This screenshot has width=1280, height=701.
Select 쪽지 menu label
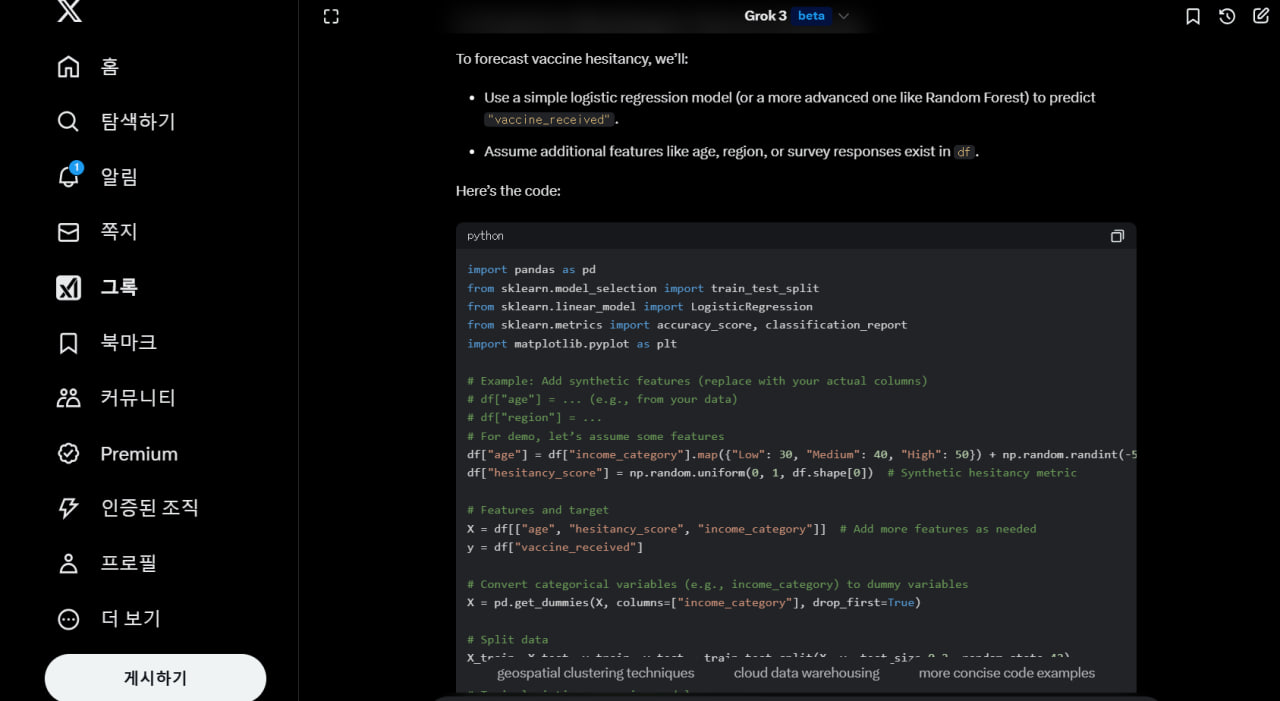point(119,232)
